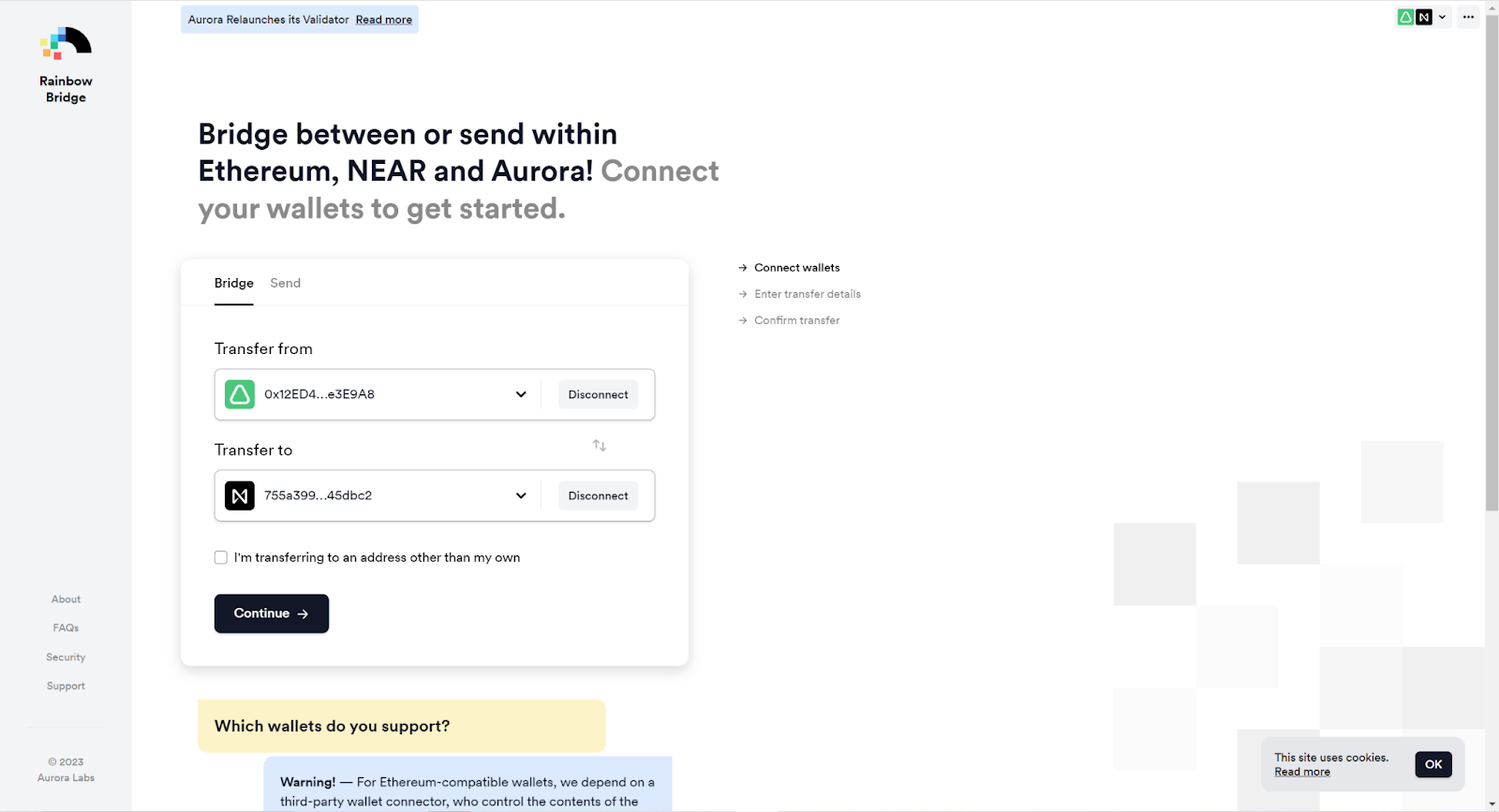
Task: Expand Which wallets do you support question
Action: click(x=402, y=726)
